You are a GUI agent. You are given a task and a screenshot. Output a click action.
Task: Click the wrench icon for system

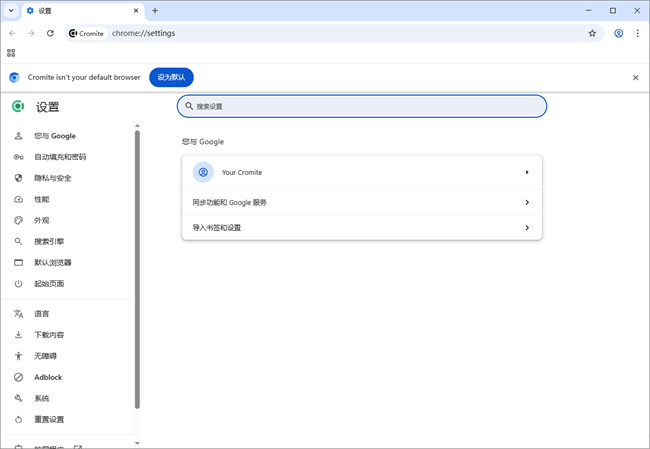(18, 398)
